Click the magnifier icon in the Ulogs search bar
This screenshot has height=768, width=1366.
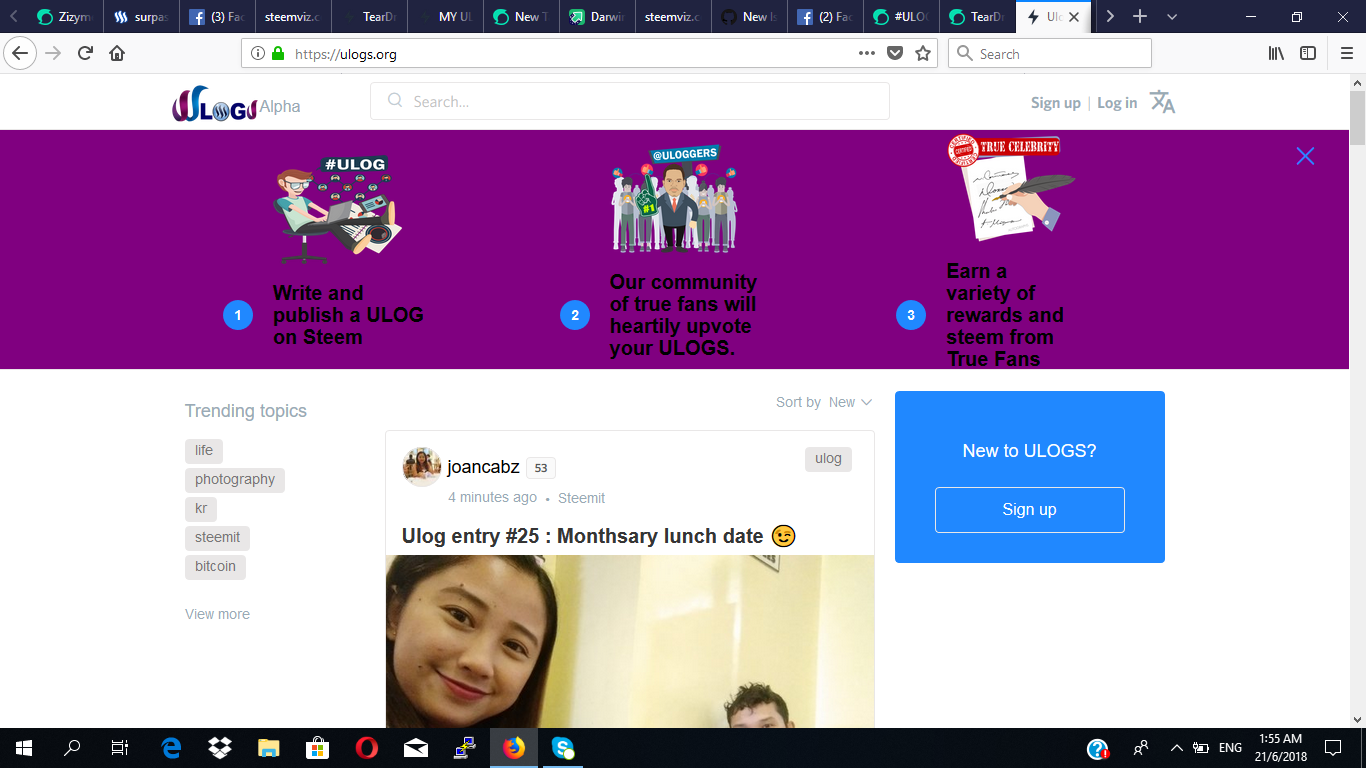[x=395, y=101]
